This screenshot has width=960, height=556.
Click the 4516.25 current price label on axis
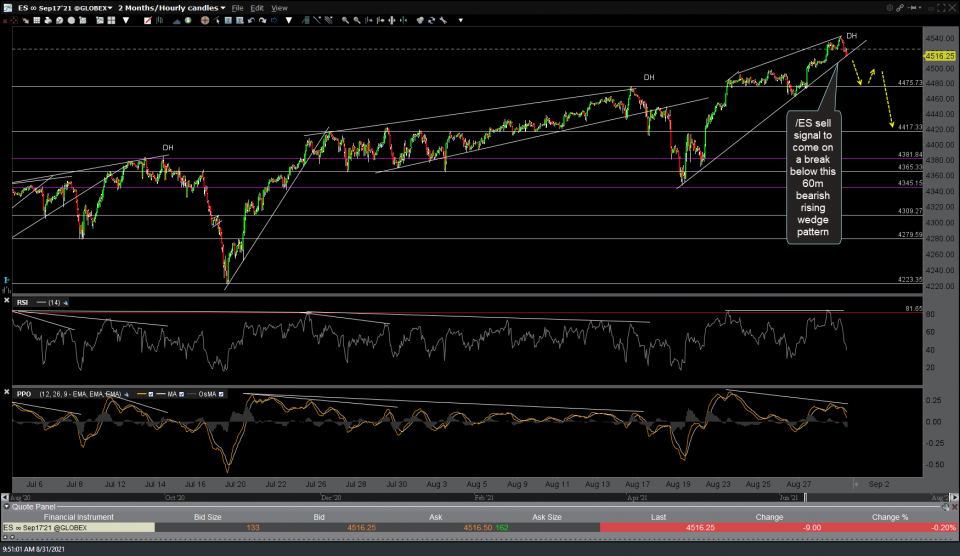940,56
